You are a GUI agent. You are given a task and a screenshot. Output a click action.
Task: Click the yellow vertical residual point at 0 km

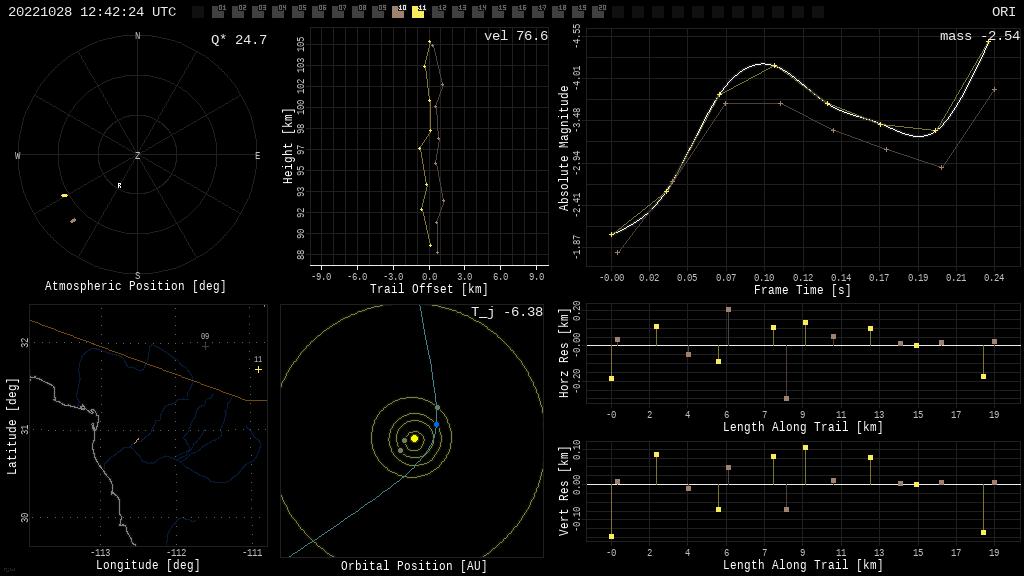[x=611, y=537]
